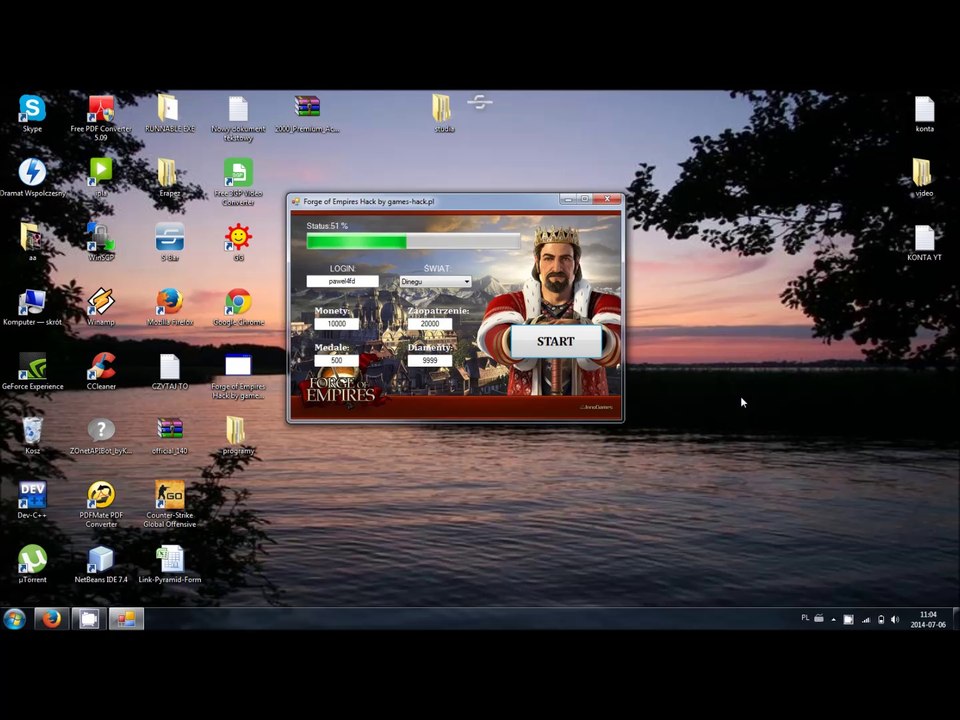Screen dimensions: 960x720
Task: Click the START button
Action: [x=556, y=341]
